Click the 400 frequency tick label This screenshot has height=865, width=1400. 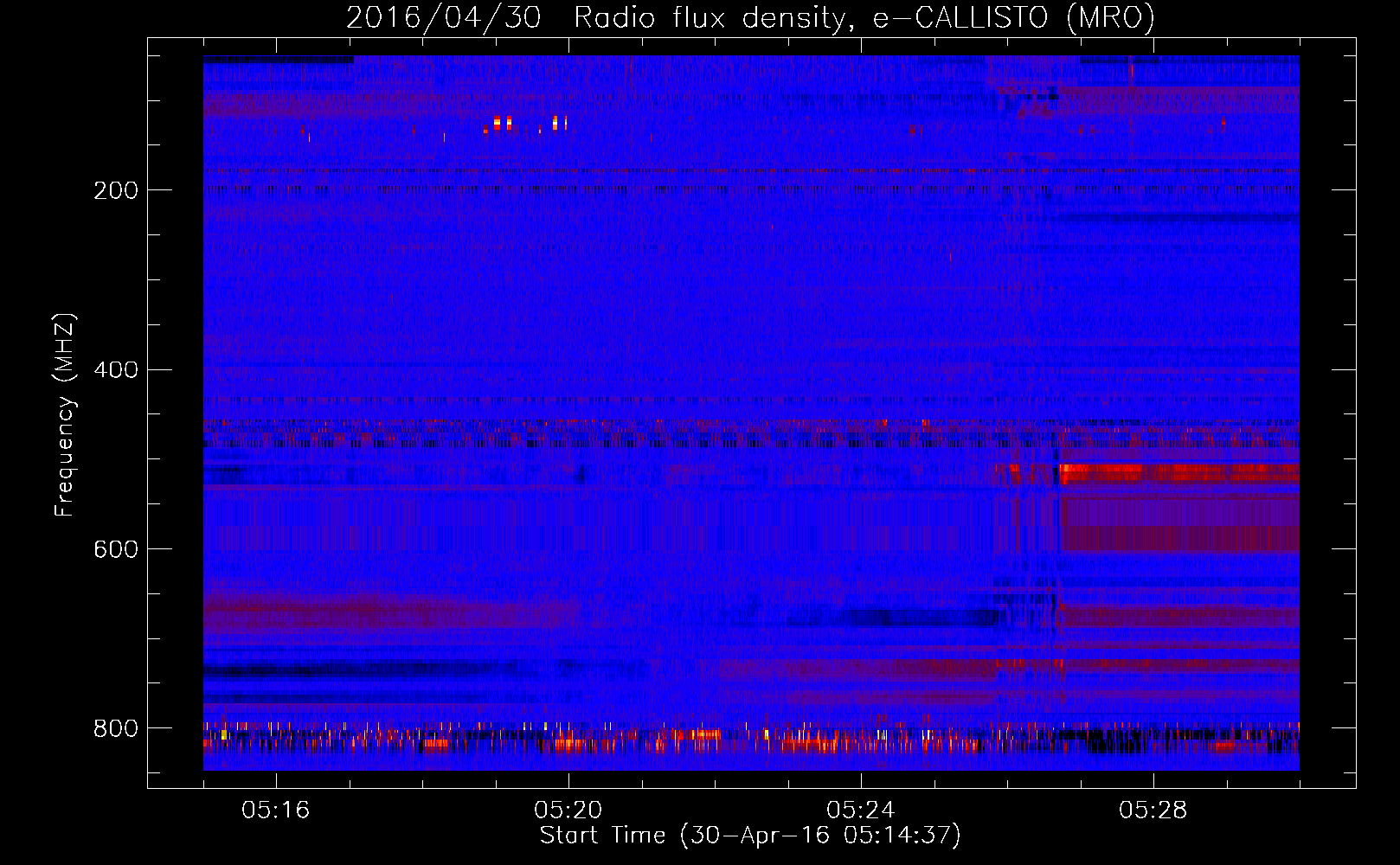(116, 370)
